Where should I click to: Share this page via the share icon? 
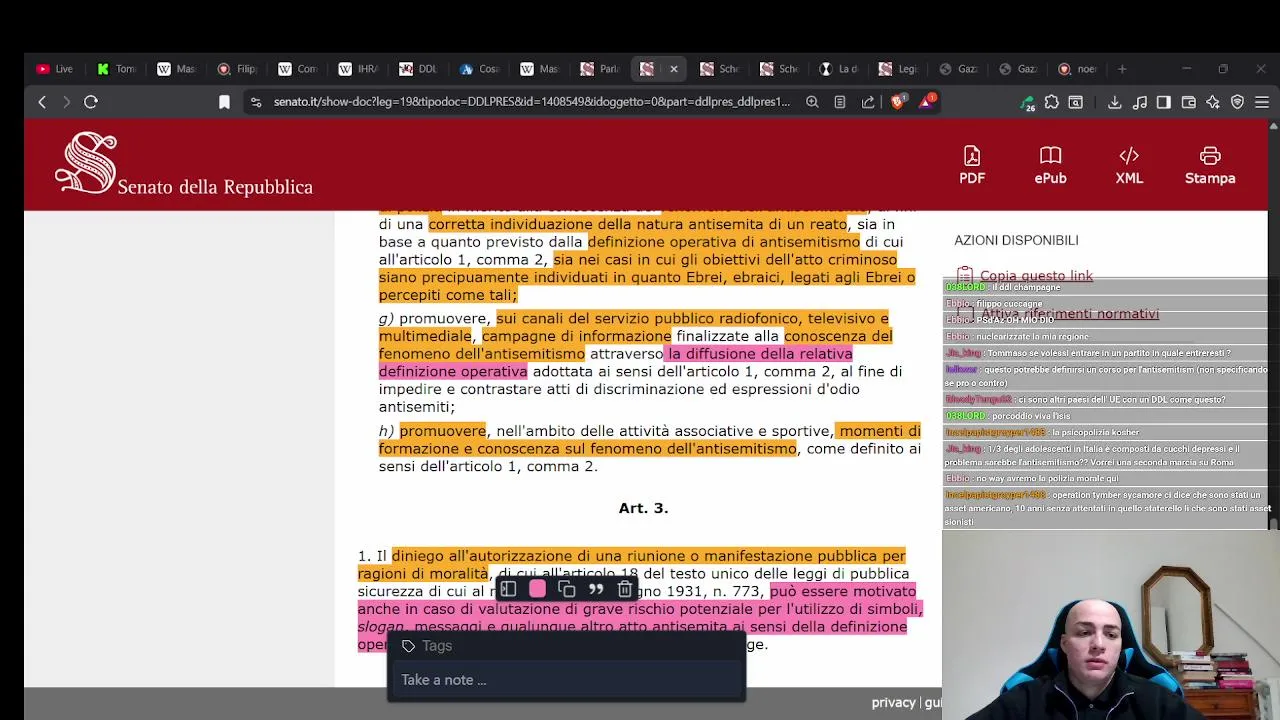point(868,101)
